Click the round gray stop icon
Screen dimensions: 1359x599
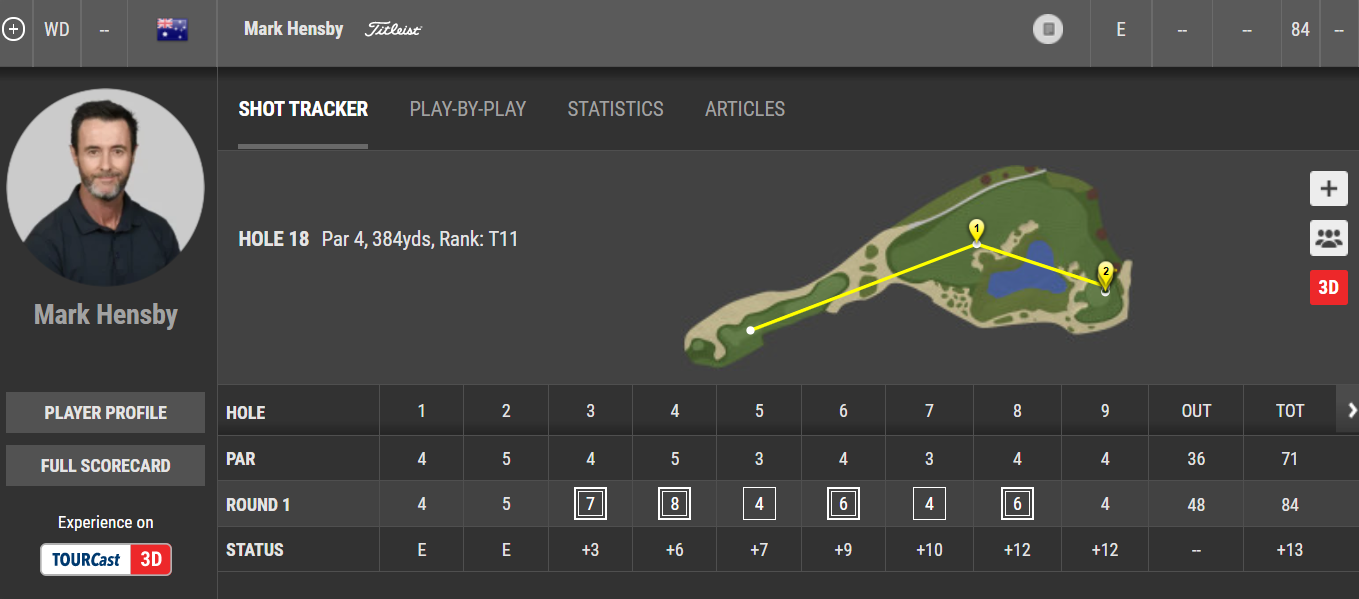coord(1048,30)
